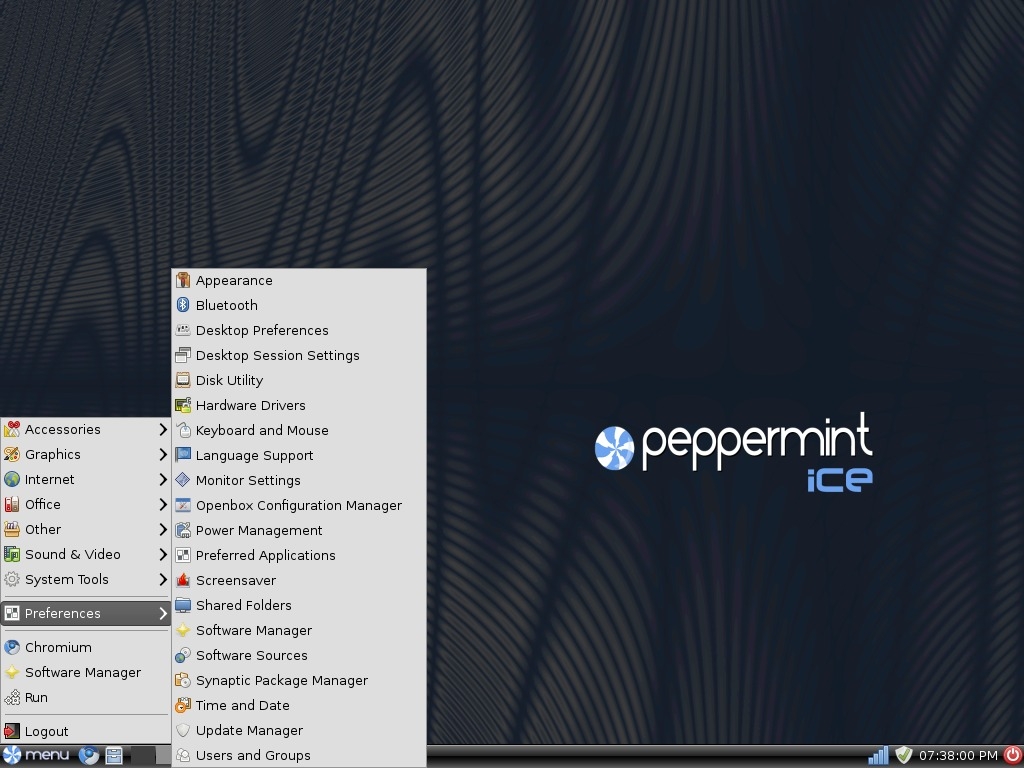Launch Chromium from the main menu list
The image size is (1024, 768).
tap(86, 647)
